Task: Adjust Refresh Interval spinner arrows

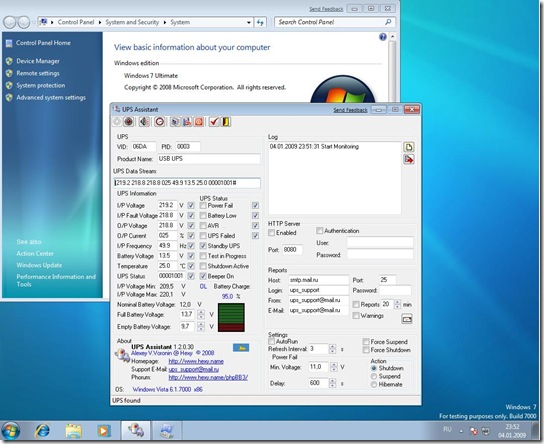Action: (332, 349)
